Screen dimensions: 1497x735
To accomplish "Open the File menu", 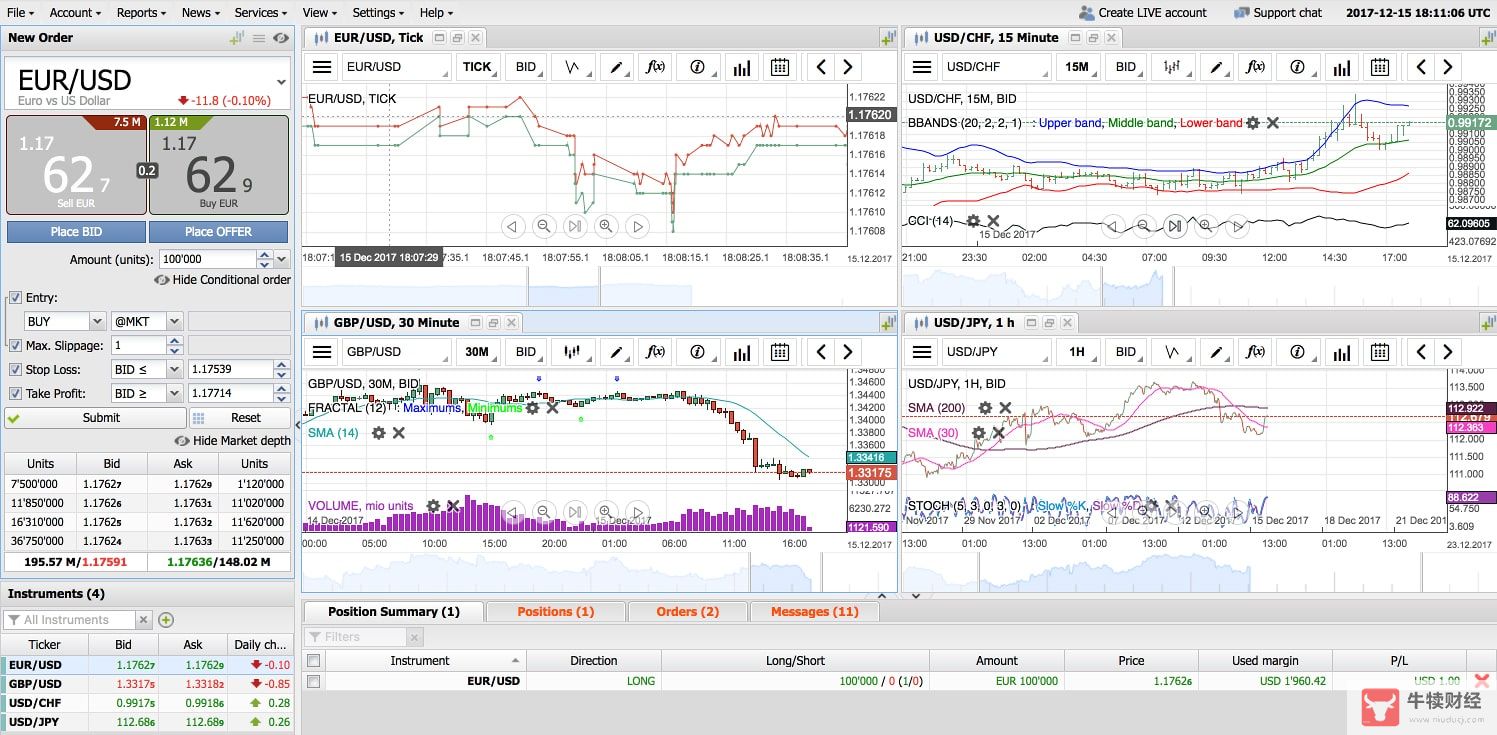I will [x=20, y=13].
